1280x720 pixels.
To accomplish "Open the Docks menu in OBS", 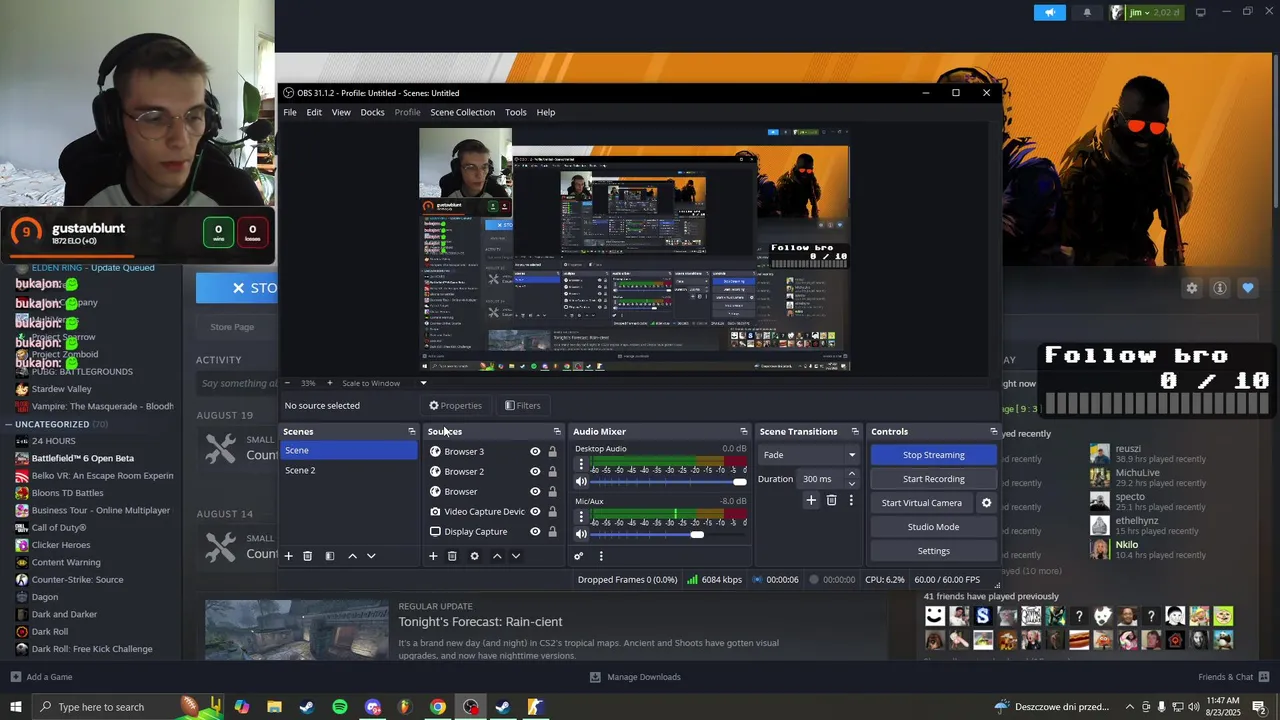I will point(372,112).
